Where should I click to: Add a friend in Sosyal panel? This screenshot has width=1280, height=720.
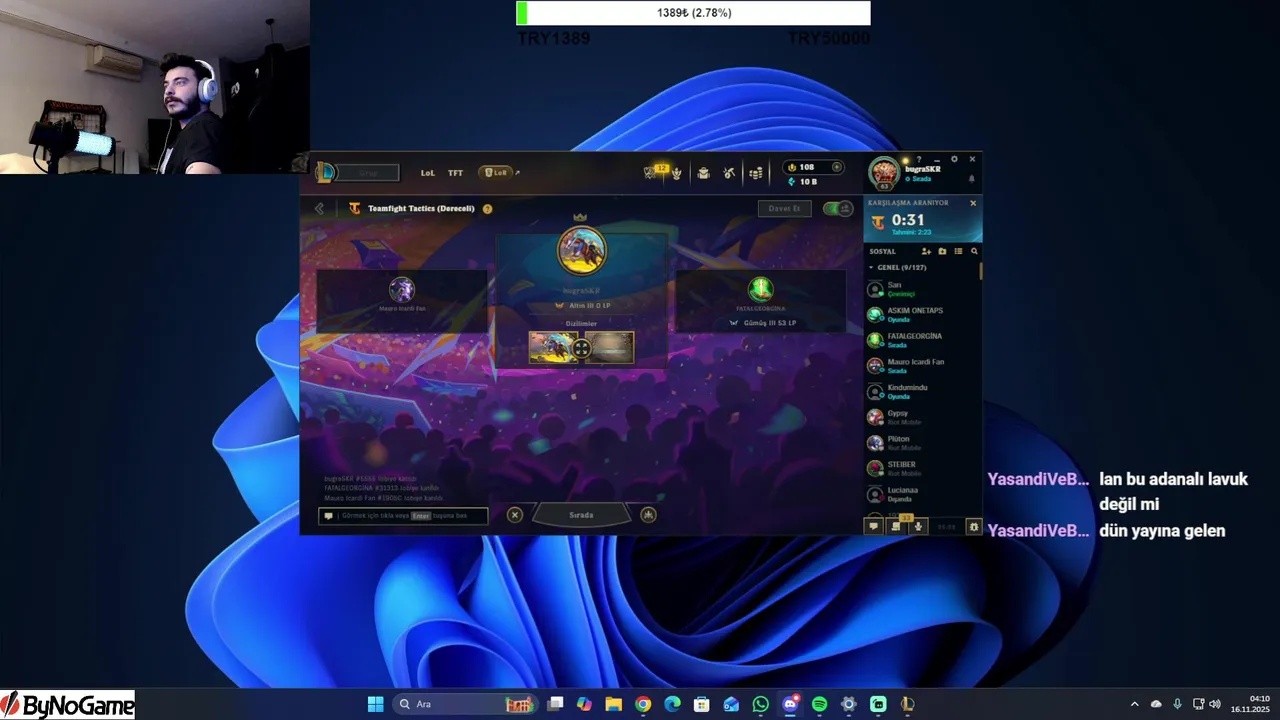926,251
